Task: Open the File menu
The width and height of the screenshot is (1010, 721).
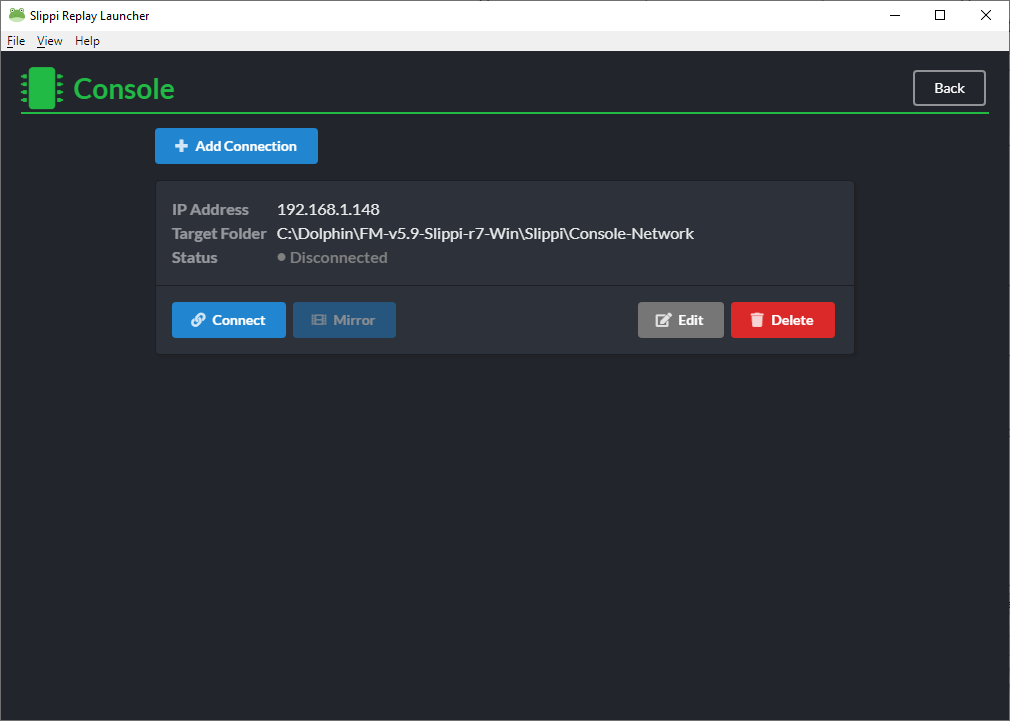Action: click(16, 41)
